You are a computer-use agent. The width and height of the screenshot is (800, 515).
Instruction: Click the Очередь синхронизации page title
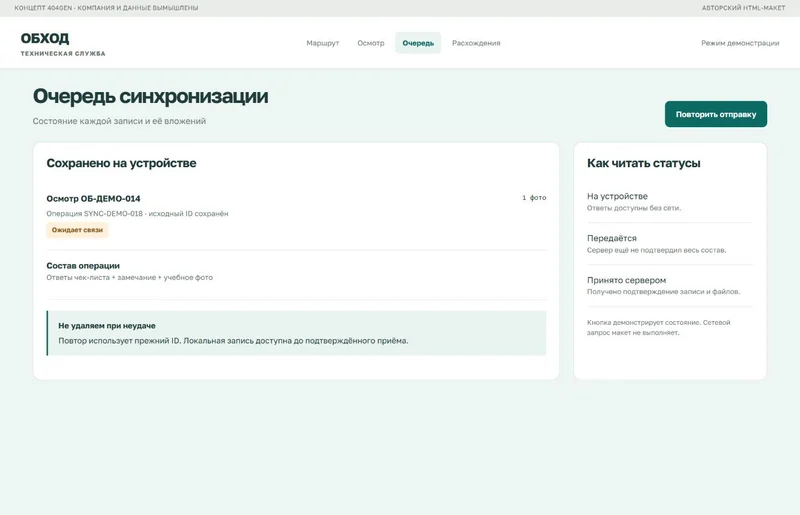151,96
